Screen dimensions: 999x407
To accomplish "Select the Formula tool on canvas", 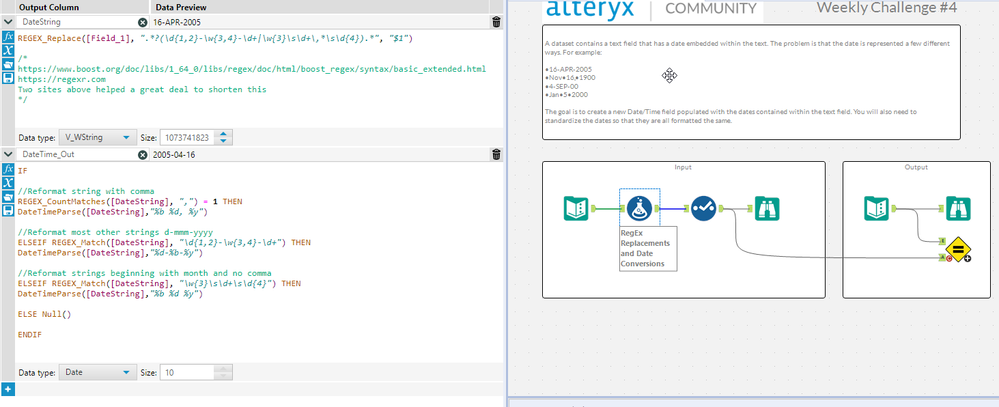I will 639,208.
